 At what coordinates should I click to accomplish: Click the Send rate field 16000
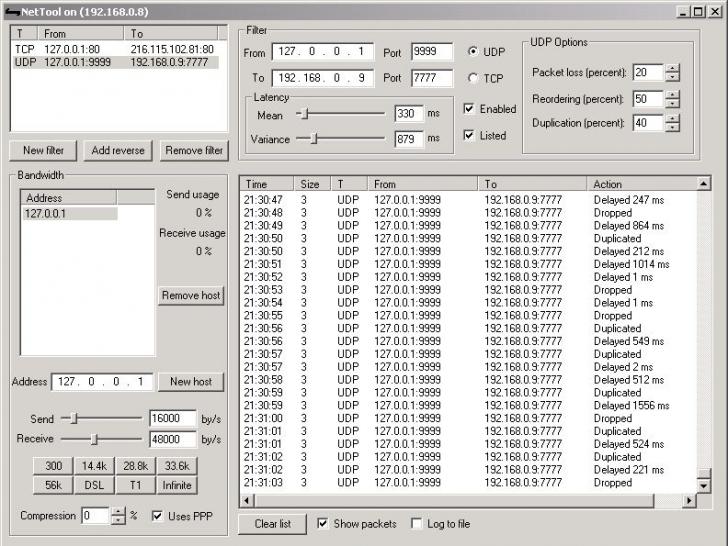pos(173,419)
